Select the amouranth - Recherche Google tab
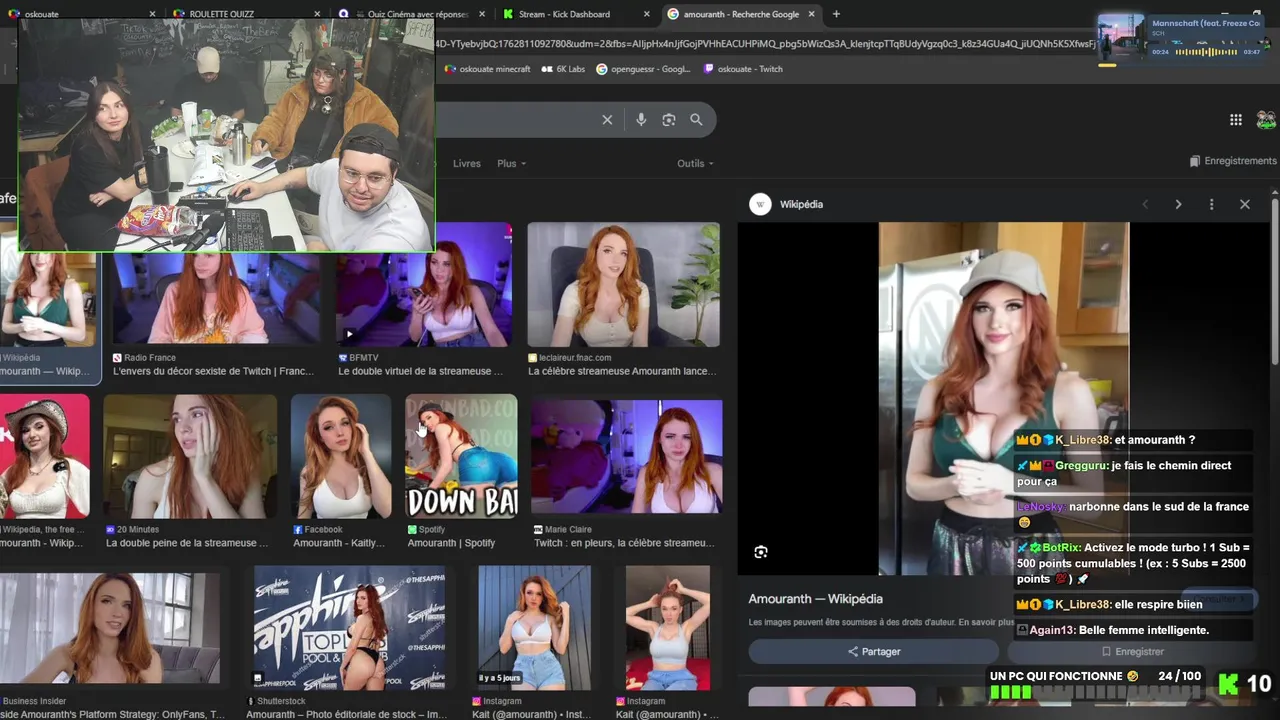 coord(740,14)
